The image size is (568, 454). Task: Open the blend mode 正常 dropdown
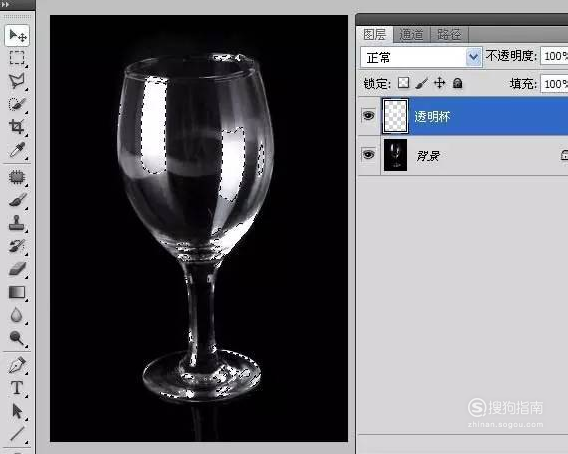coord(421,57)
